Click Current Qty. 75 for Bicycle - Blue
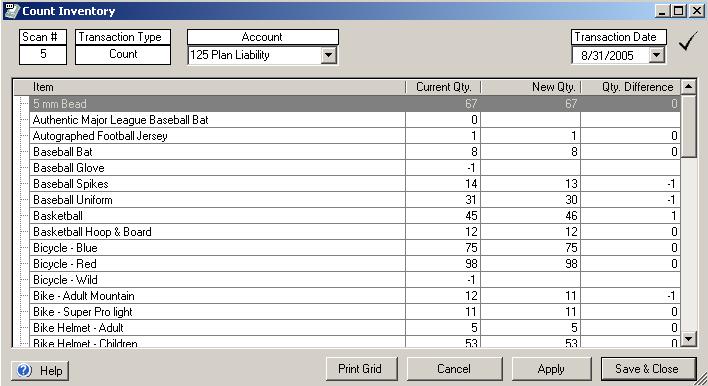 [443, 248]
